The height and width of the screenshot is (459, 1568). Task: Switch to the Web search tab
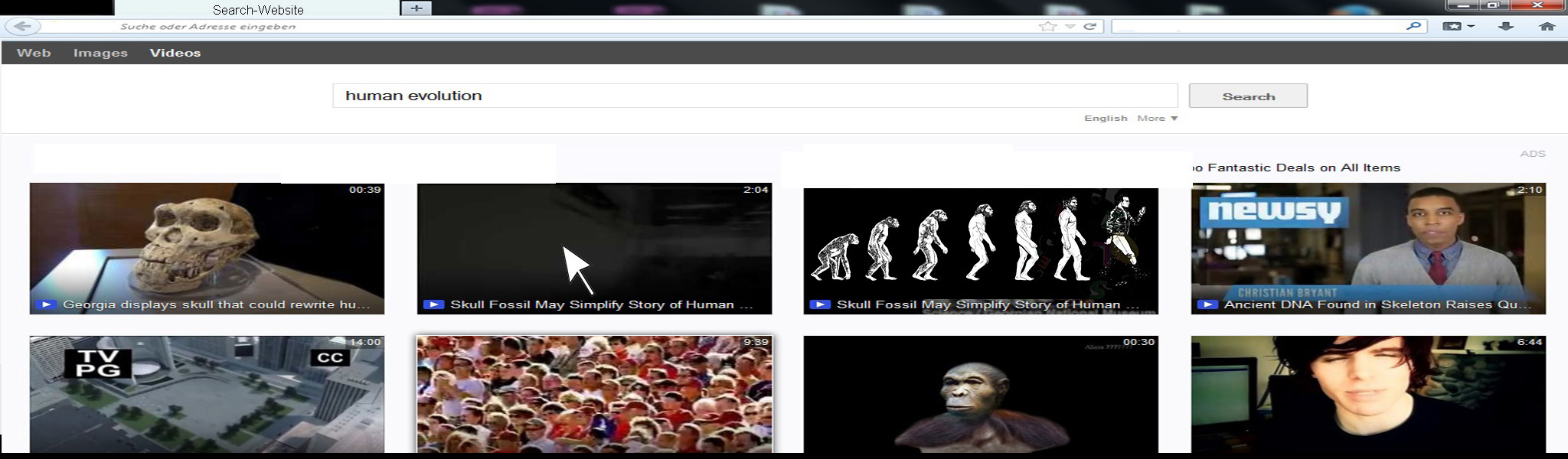pos(34,53)
